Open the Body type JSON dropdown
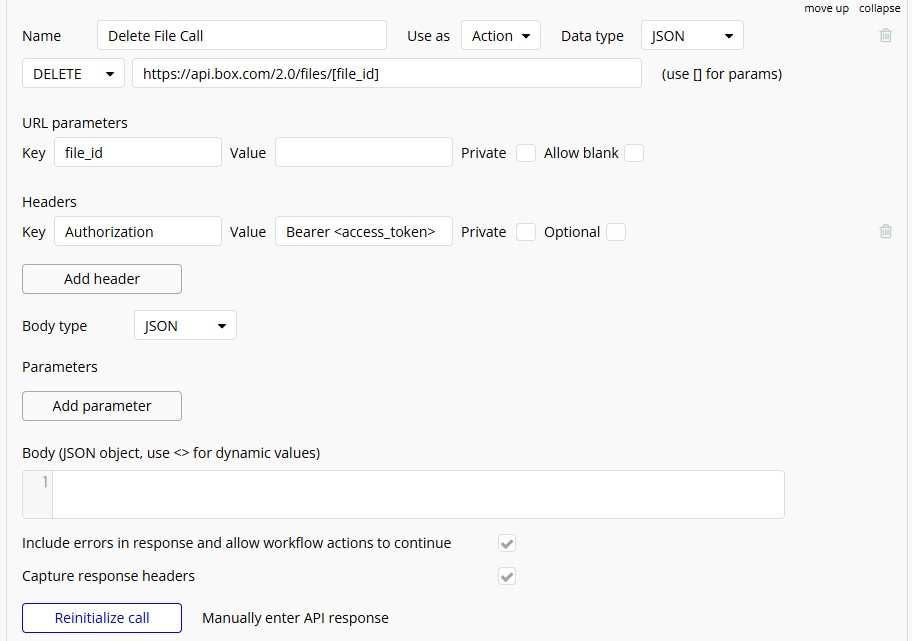Screen dimensions: 912x641 (x=185, y=325)
